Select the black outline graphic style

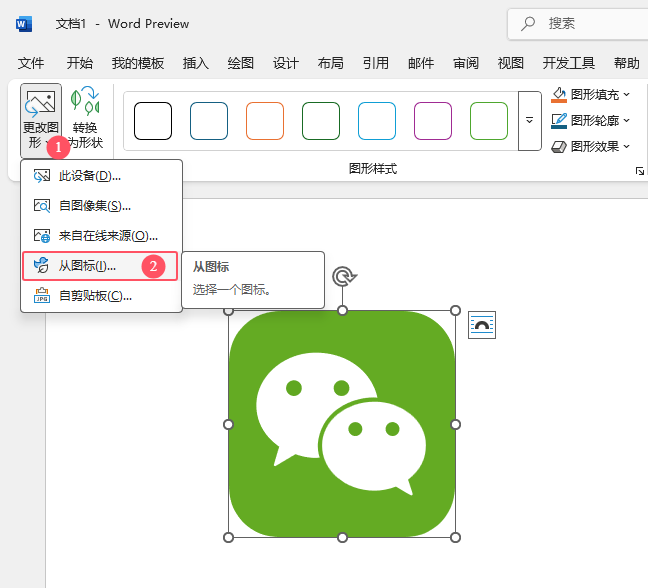(153, 121)
